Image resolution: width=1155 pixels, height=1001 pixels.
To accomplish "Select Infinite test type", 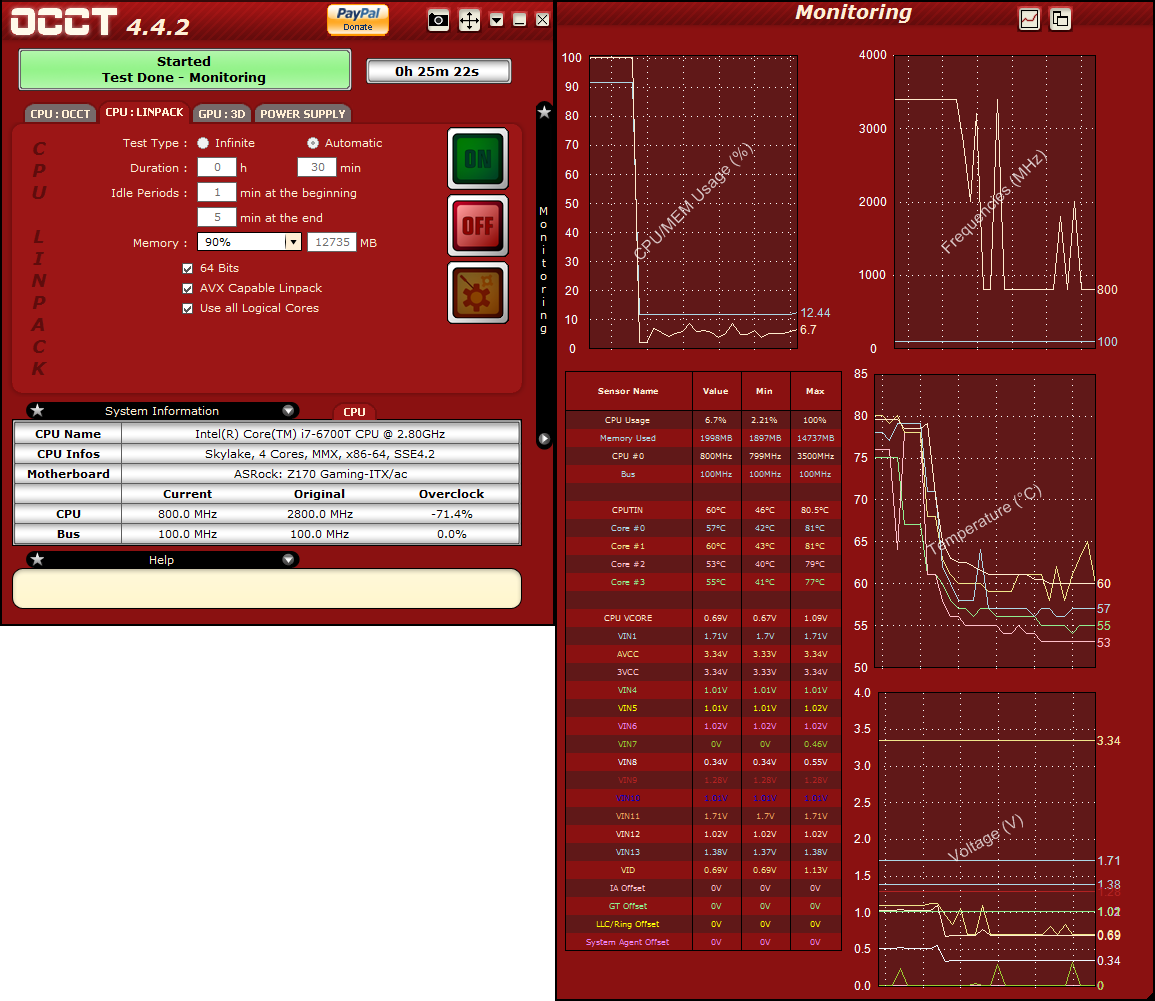I will click(203, 143).
